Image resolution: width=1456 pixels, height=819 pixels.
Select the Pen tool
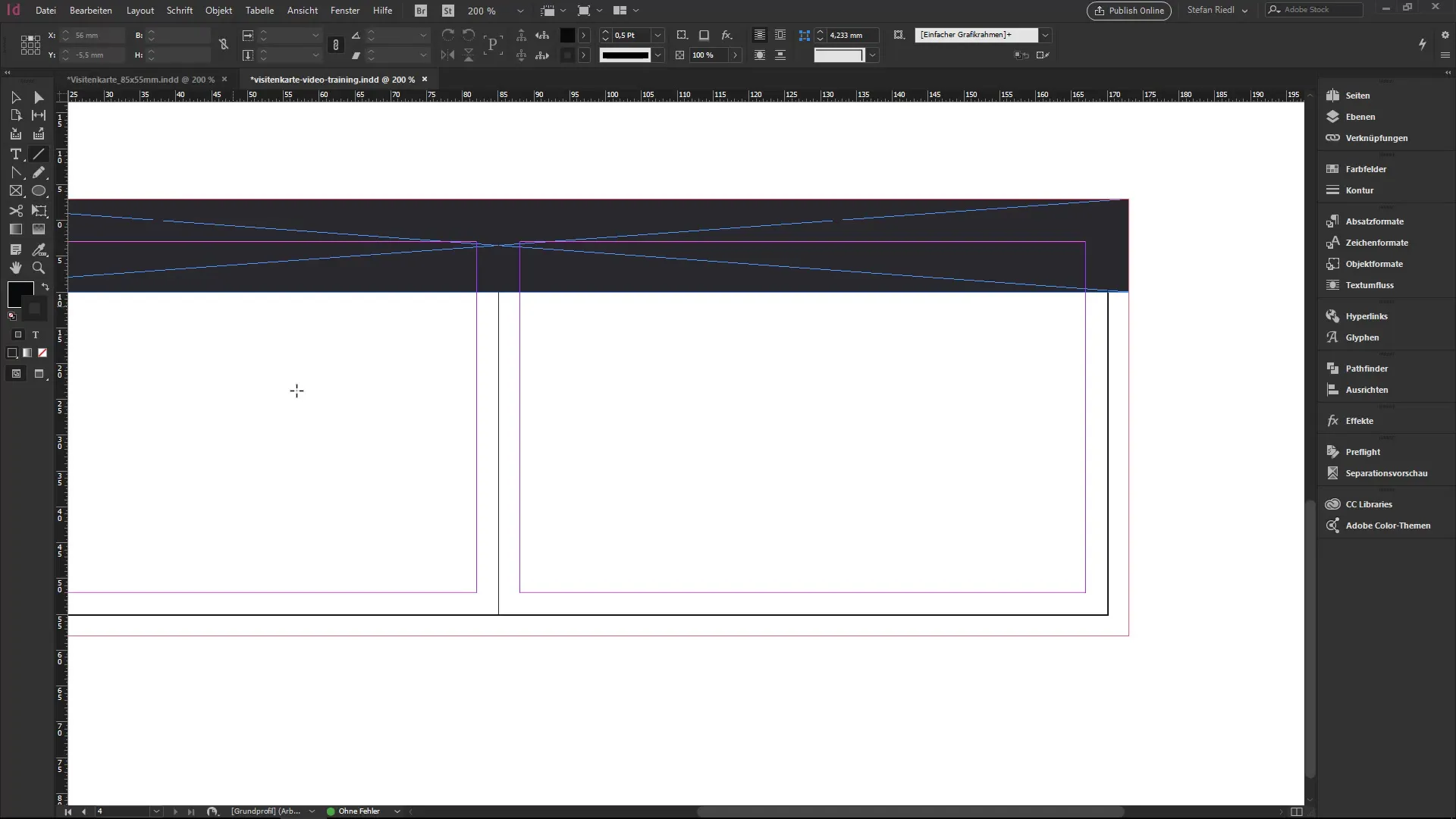[x=16, y=173]
